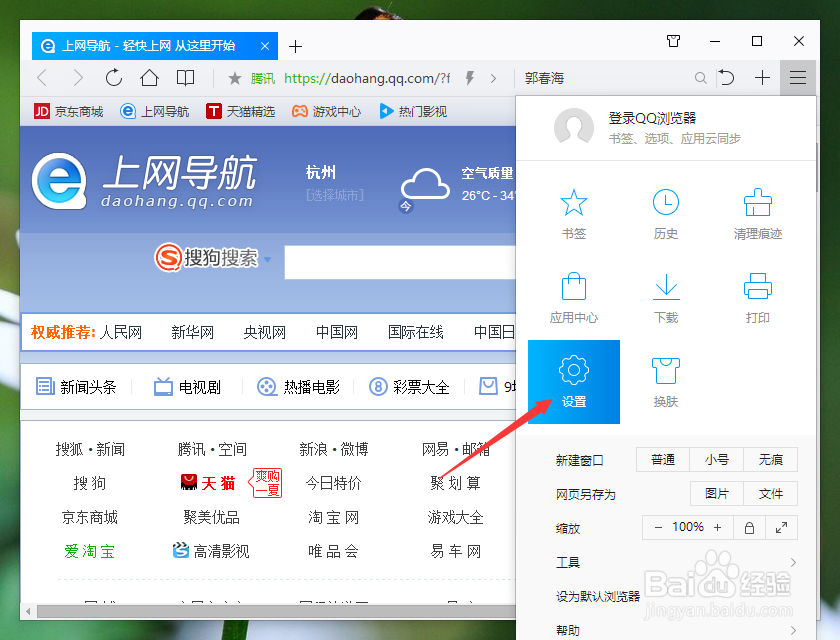Click the plus icon beside undo
The image size is (840, 640).
pyautogui.click(x=762, y=78)
